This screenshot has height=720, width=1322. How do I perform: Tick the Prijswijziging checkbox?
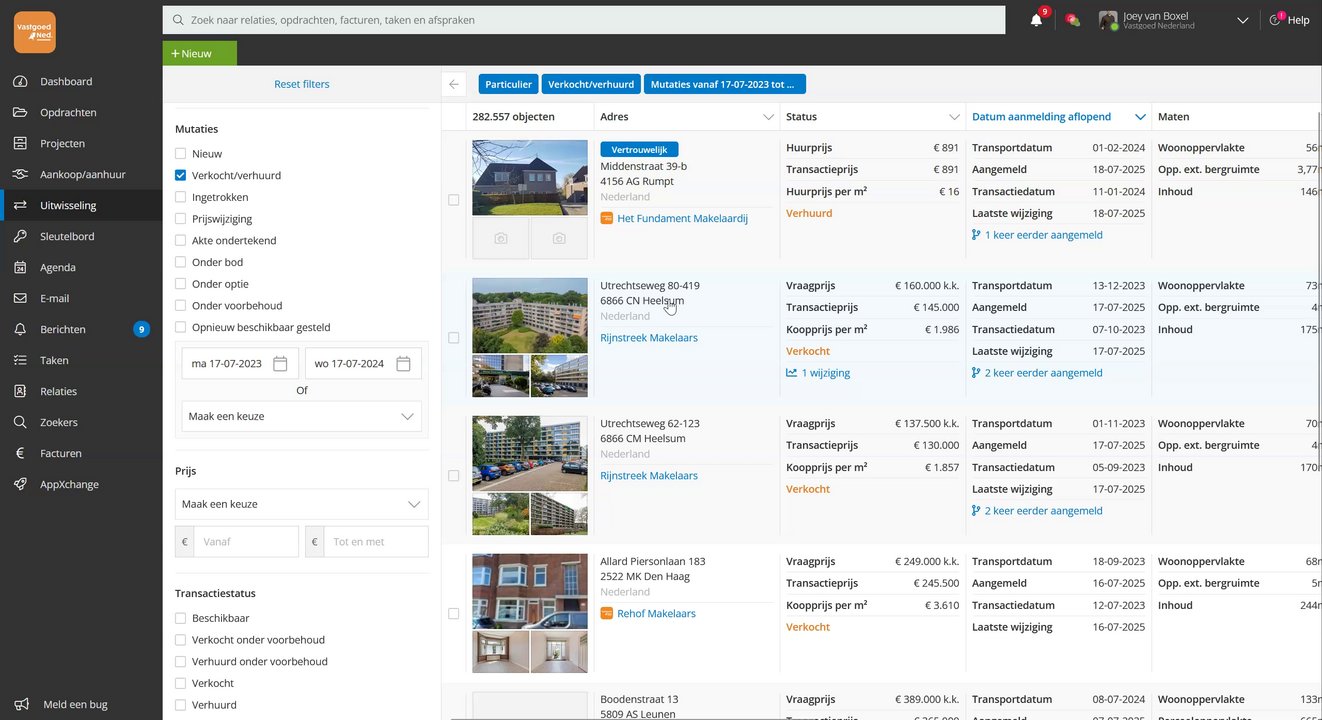click(x=181, y=219)
